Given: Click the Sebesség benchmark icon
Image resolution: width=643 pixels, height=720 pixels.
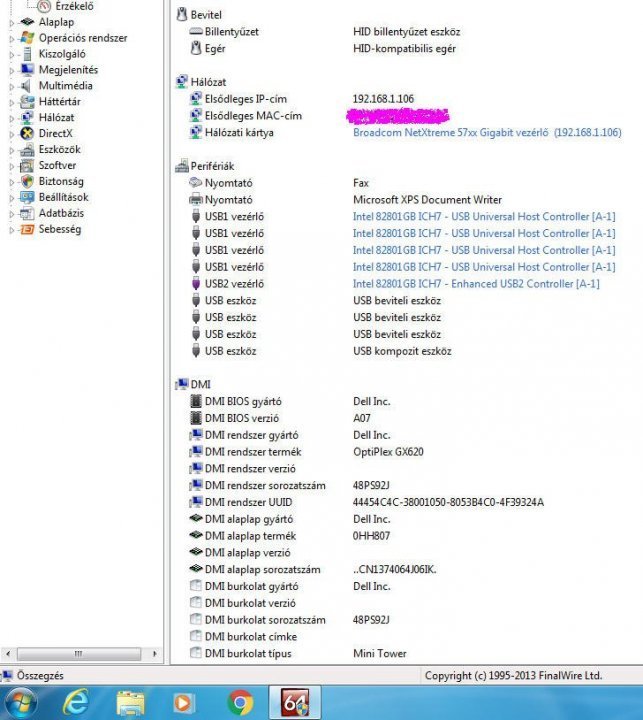Looking at the screenshot, I should pos(28,229).
